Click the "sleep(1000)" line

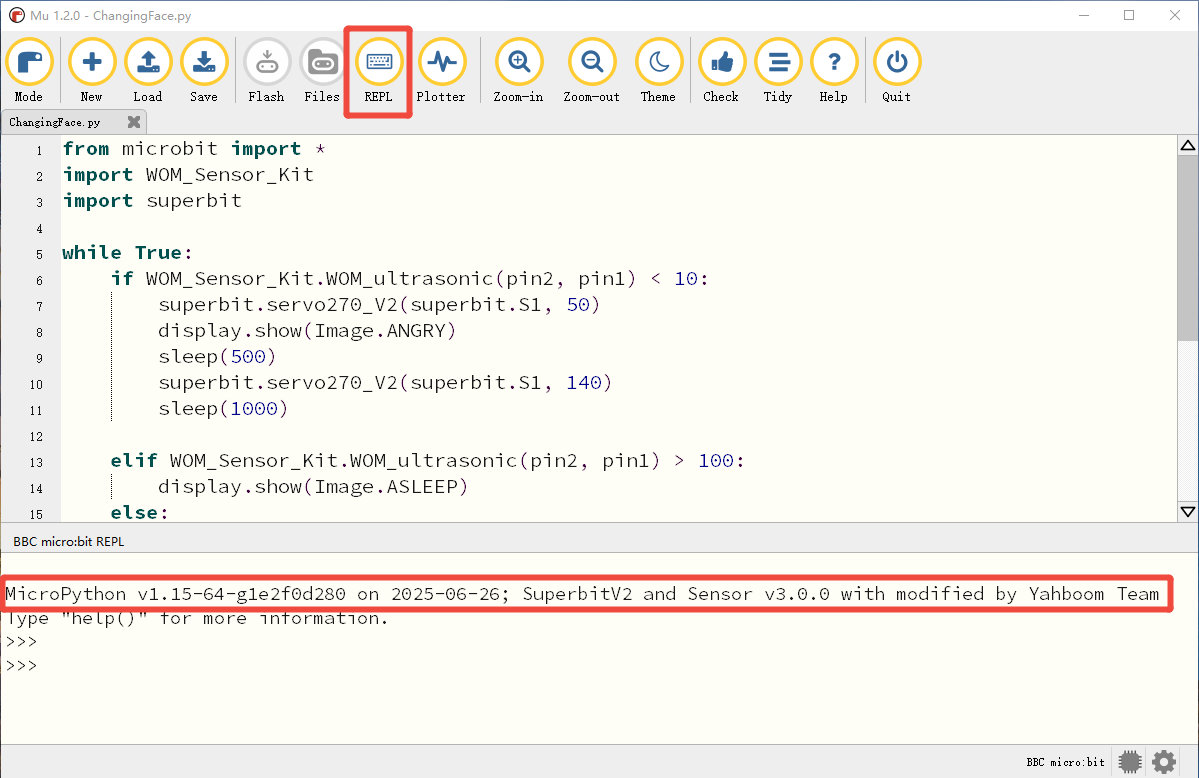point(223,409)
